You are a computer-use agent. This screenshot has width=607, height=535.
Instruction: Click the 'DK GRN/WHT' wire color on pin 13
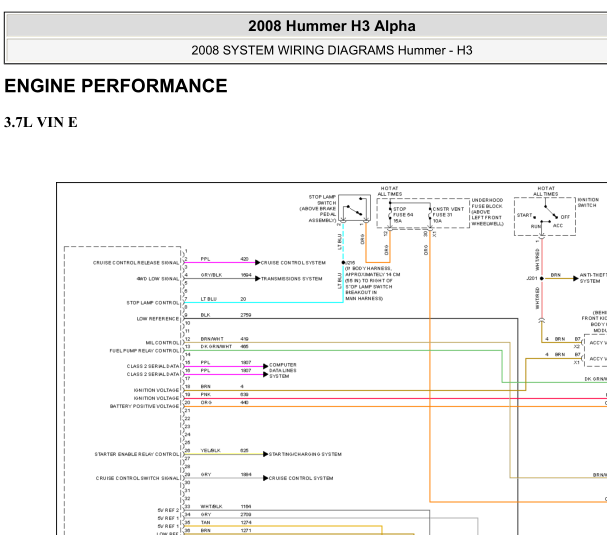tap(216, 346)
